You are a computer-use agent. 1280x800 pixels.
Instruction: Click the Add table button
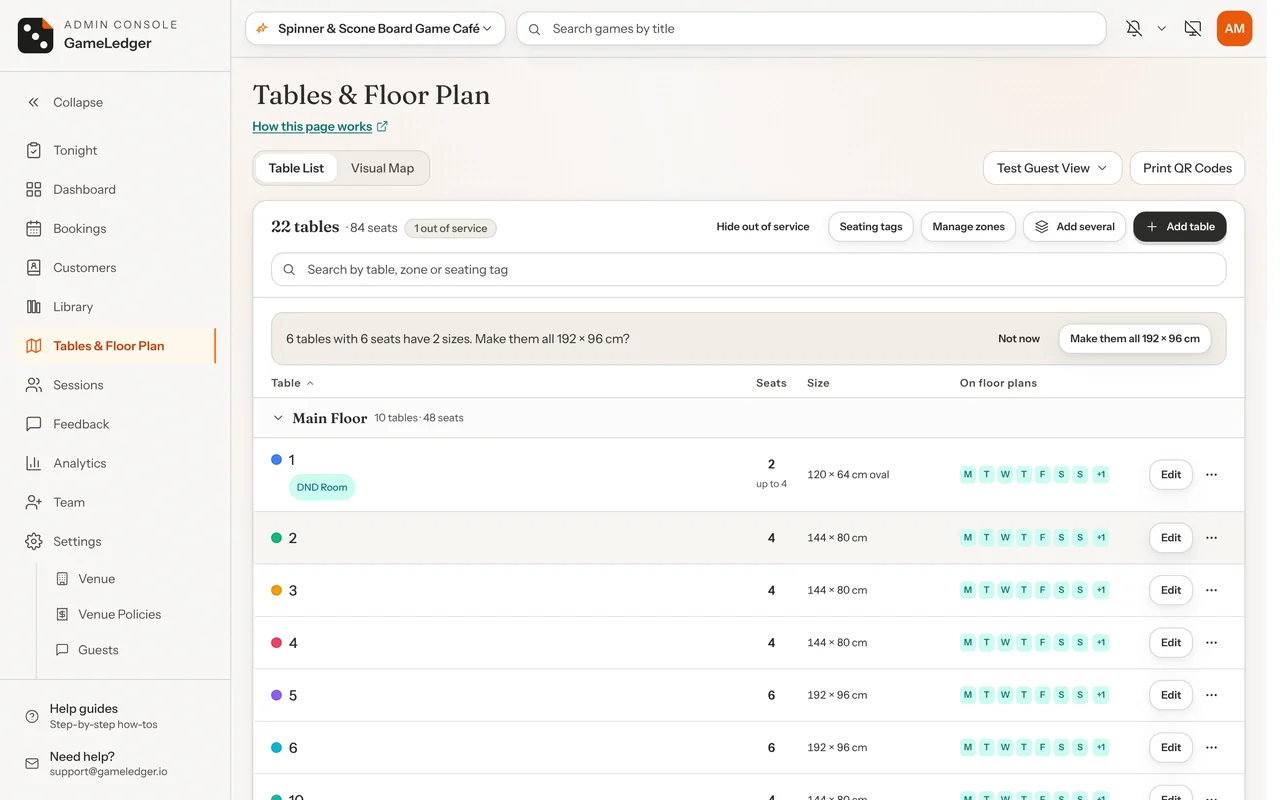1180,227
